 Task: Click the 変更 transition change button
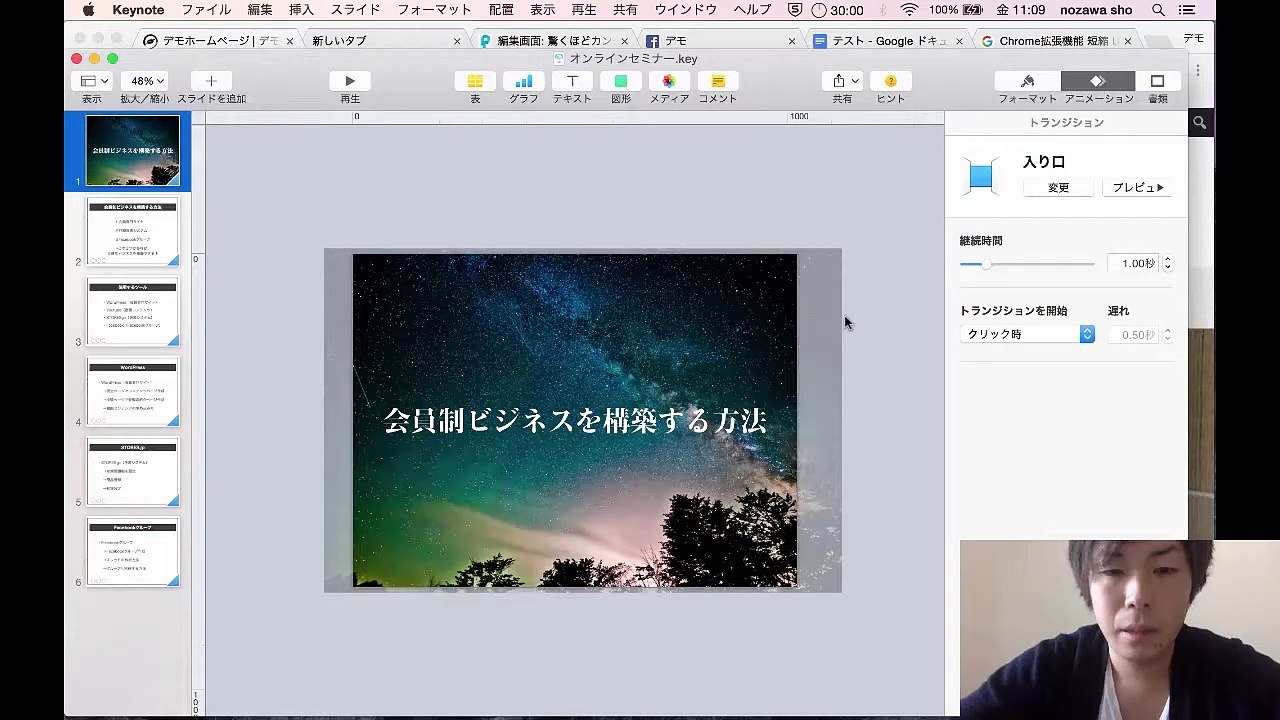click(1058, 188)
